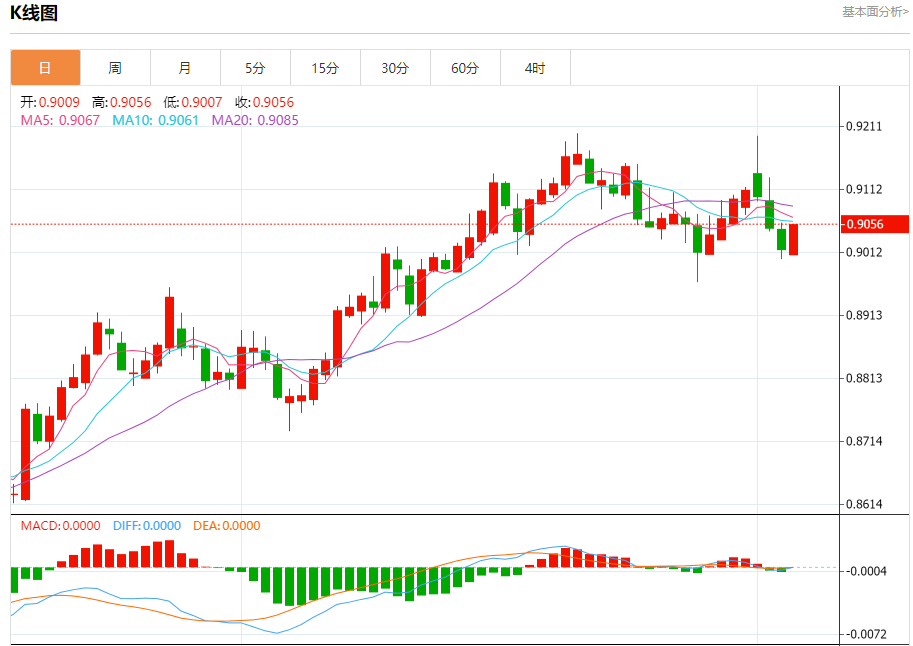Click the MA5: 0.9067 label
913x646 pixels.
[x=60, y=121]
